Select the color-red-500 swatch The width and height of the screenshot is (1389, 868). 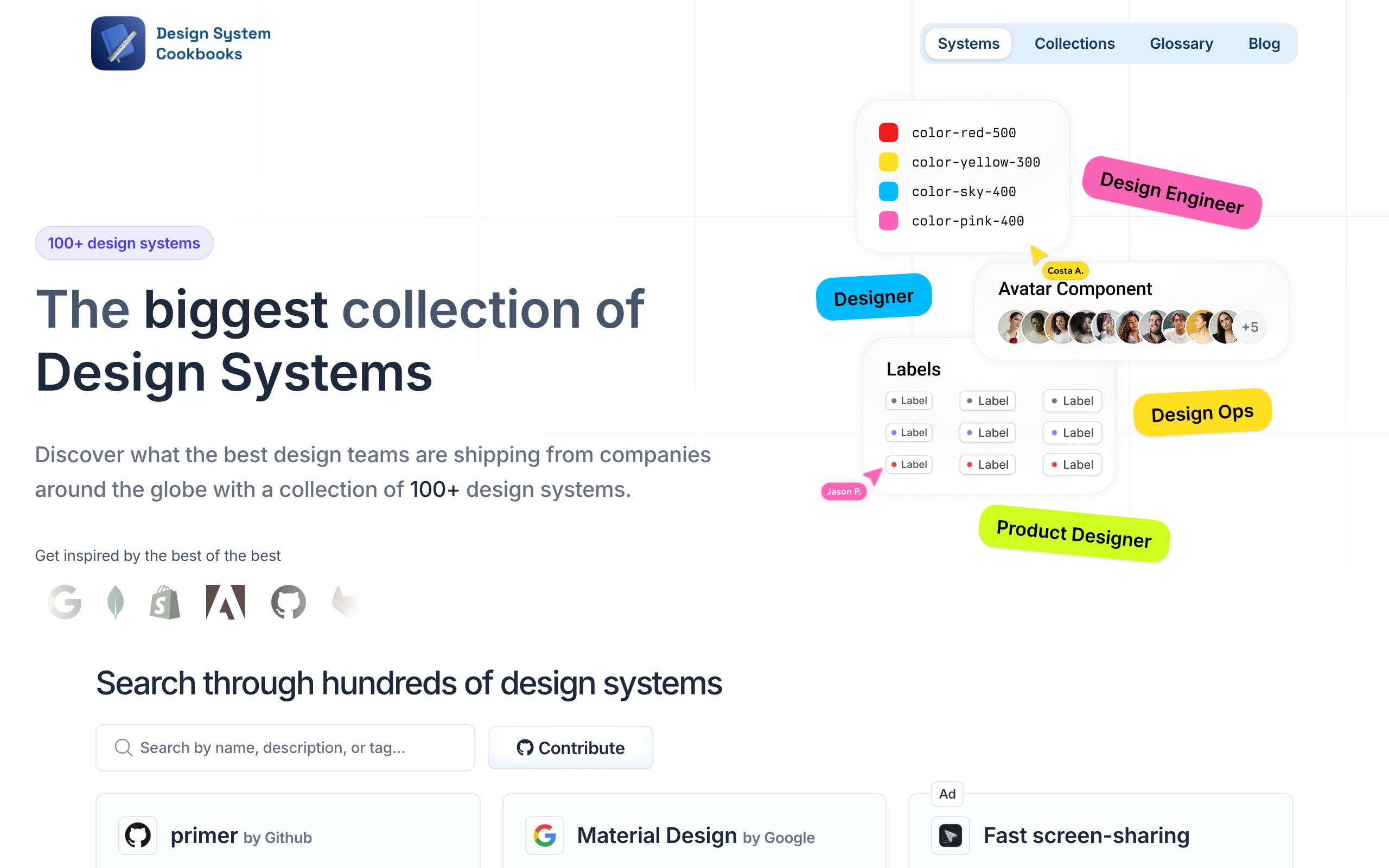(x=889, y=132)
